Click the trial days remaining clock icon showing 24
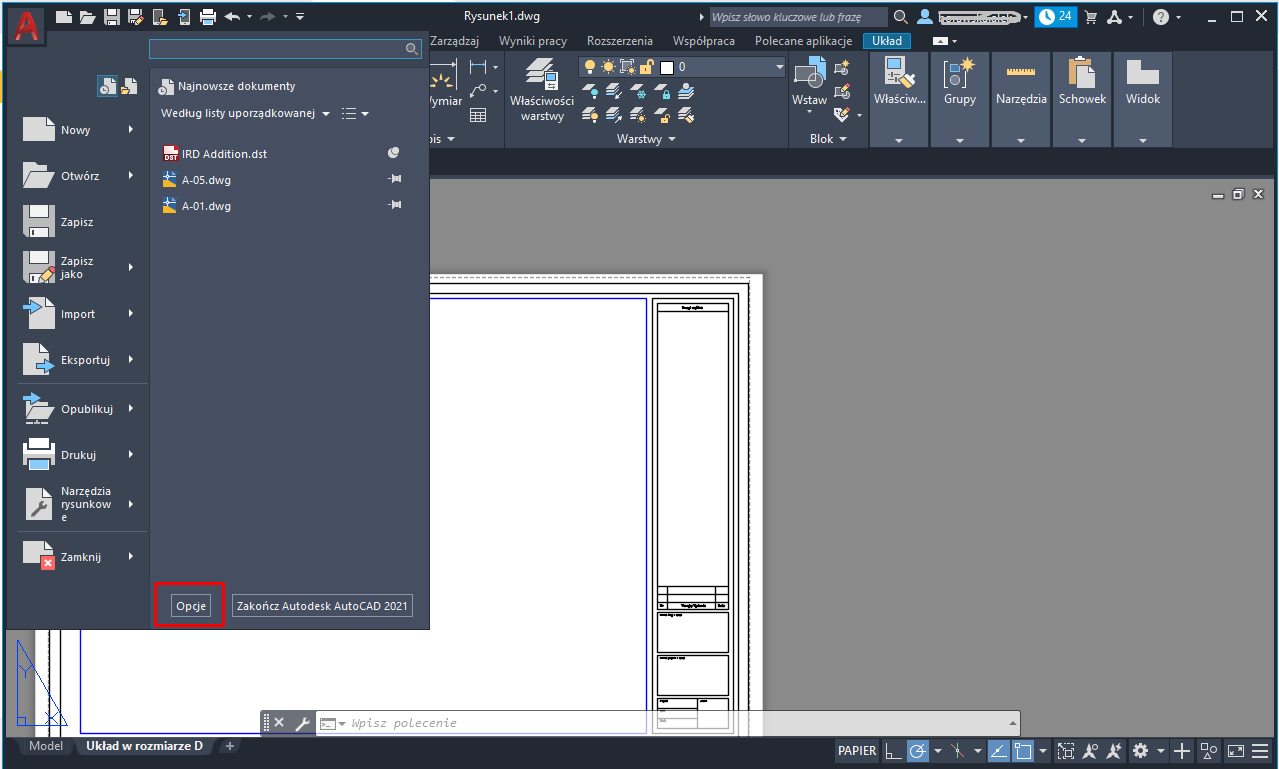Image resolution: width=1279 pixels, height=769 pixels. pyautogui.click(x=1056, y=17)
